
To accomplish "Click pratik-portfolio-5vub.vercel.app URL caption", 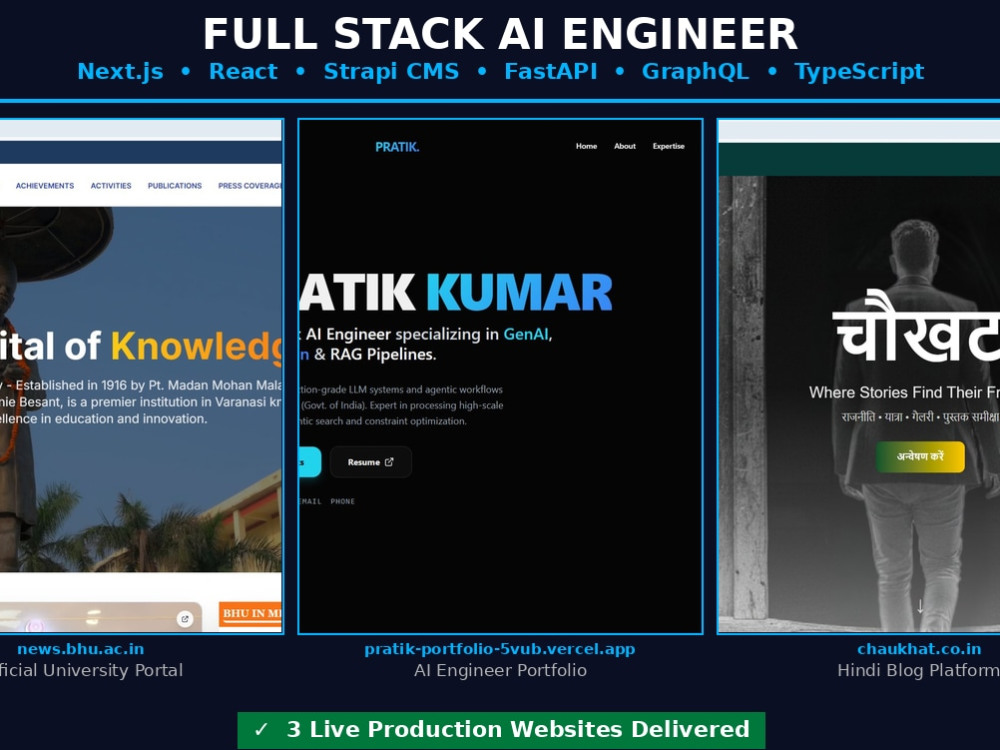I will 500,649.
